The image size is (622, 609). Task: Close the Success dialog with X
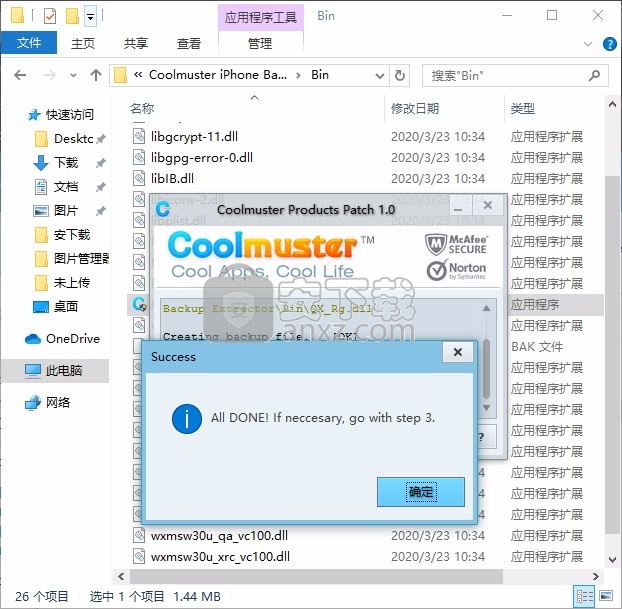(458, 352)
